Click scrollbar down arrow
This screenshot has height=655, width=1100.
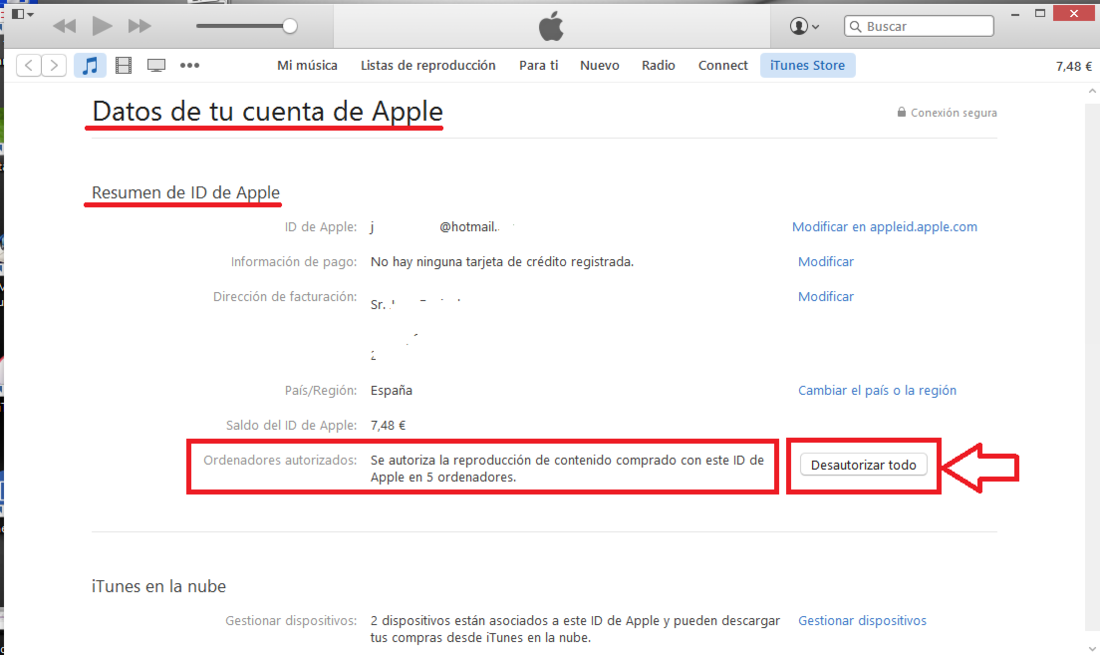tap(1092, 648)
